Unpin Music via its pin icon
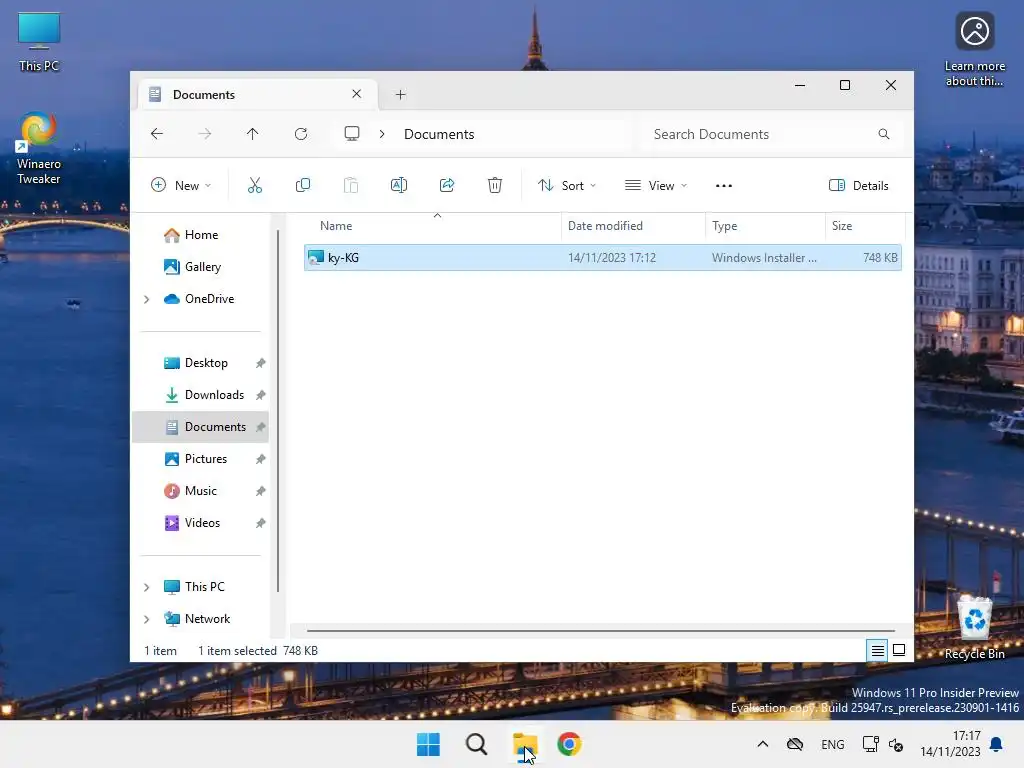Viewport: 1024px width, 768px height. tap(261, 491)
